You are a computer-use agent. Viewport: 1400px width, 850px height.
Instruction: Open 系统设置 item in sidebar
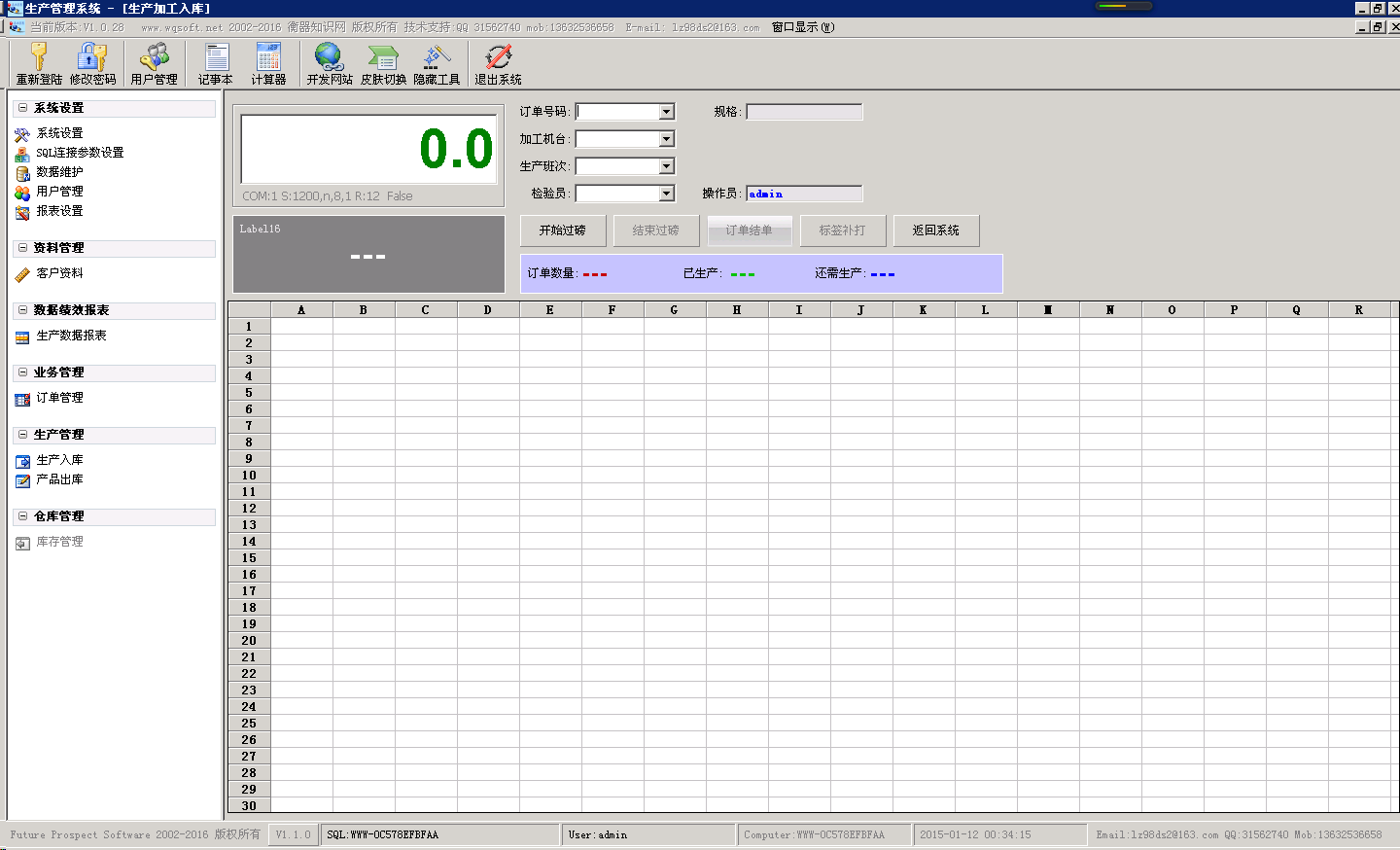pos(59,133)
